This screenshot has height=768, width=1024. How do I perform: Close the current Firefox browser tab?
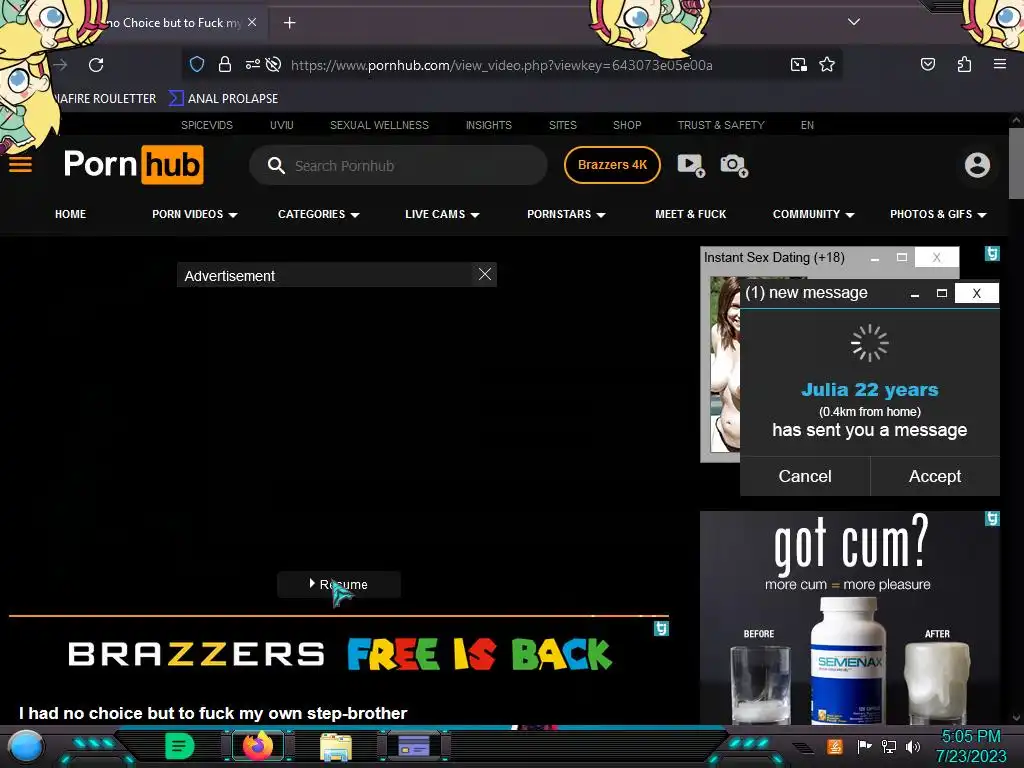[252, 22]
